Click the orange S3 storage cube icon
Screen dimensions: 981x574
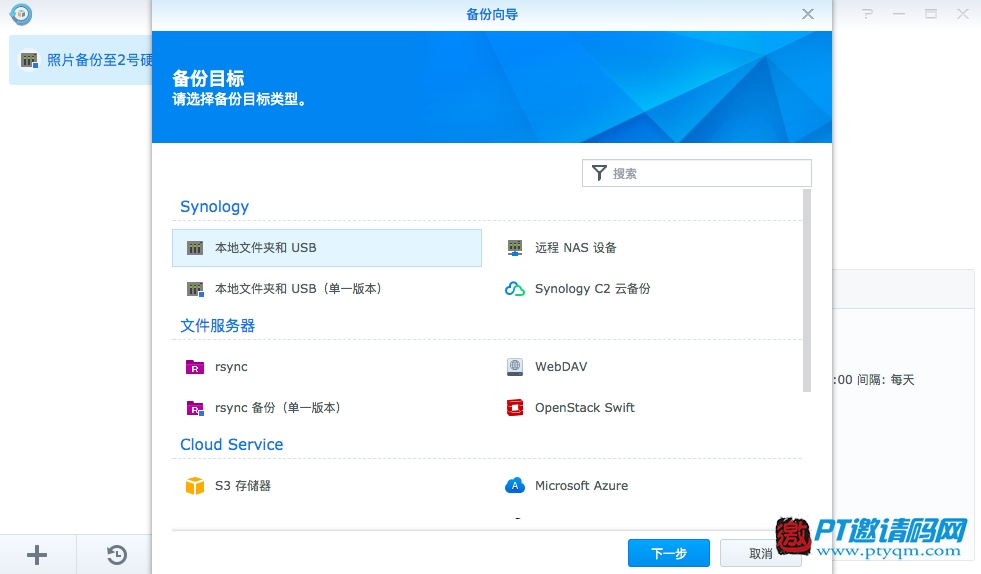(195, 486)
